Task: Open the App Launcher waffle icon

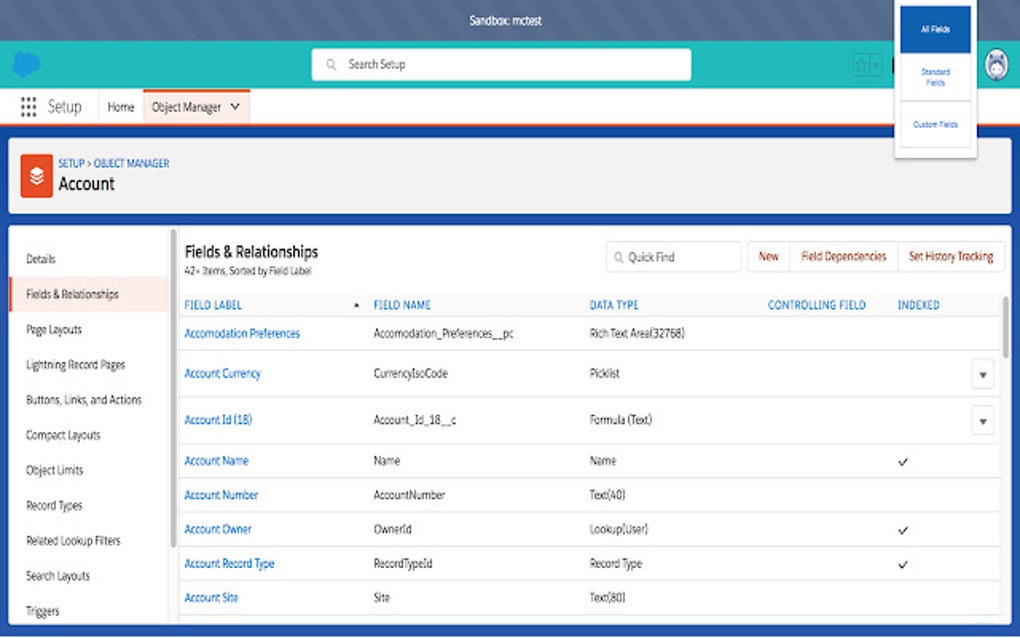Action: [x=27, y=106]
